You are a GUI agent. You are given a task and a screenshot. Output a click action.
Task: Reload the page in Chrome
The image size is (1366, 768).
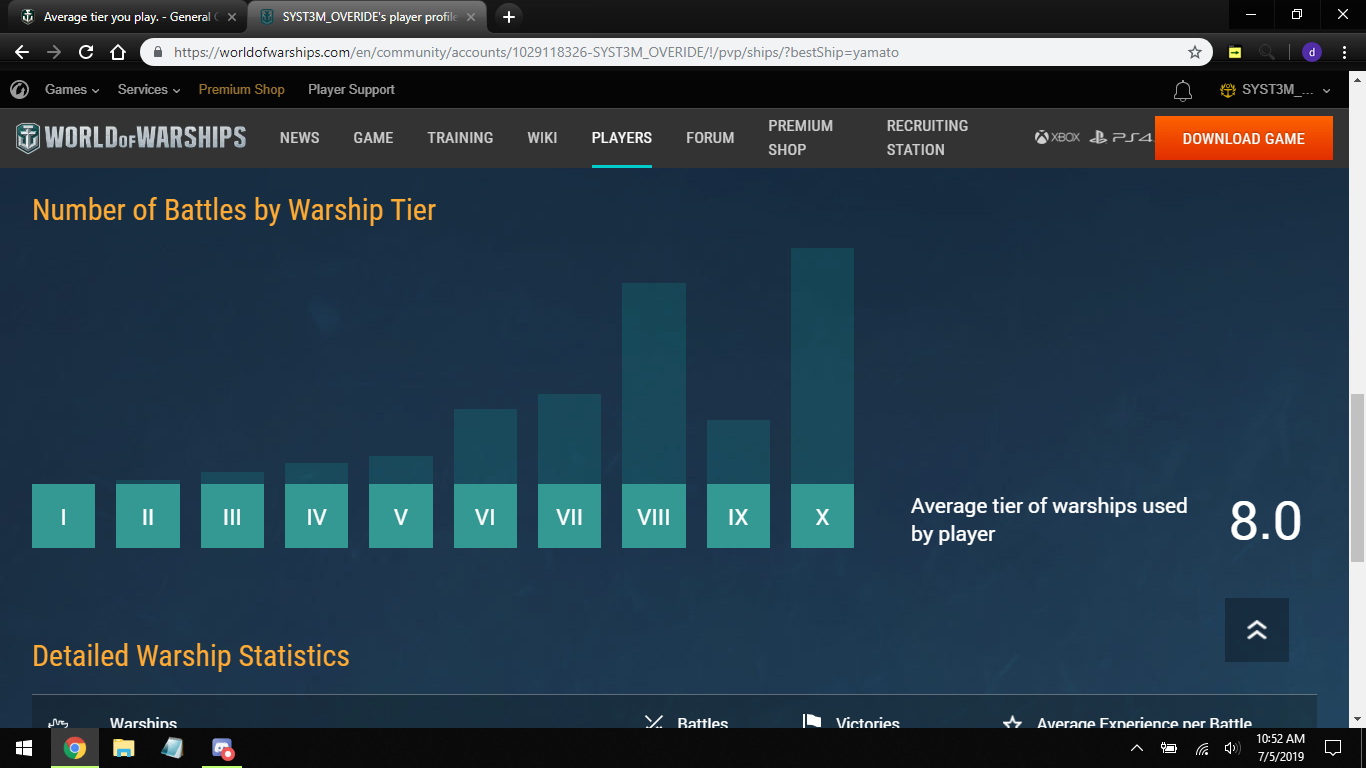click(86, 52)
